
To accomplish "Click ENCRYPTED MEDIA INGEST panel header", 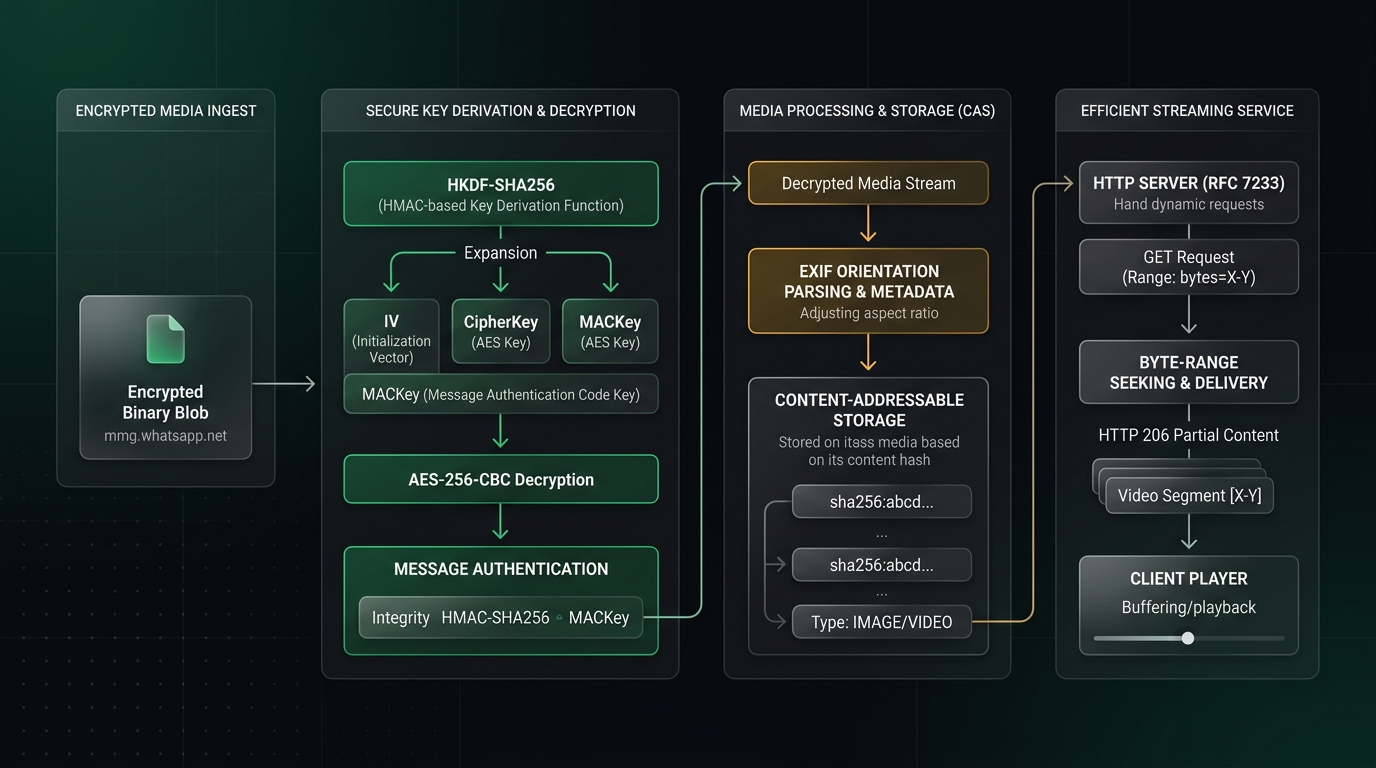I will tap(166, 111).
